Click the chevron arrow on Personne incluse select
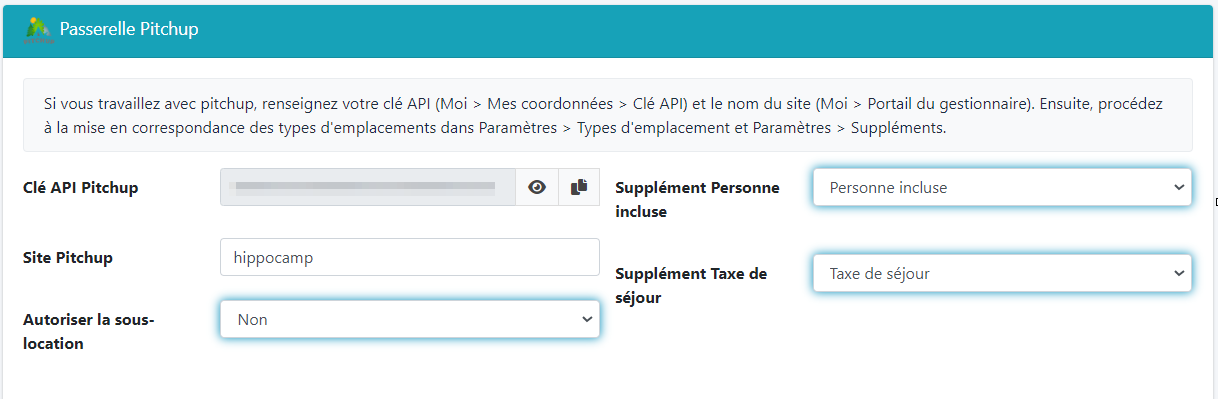This screenshot has height=399, width=1218. pyautogui.click(x=1178, y=187)
